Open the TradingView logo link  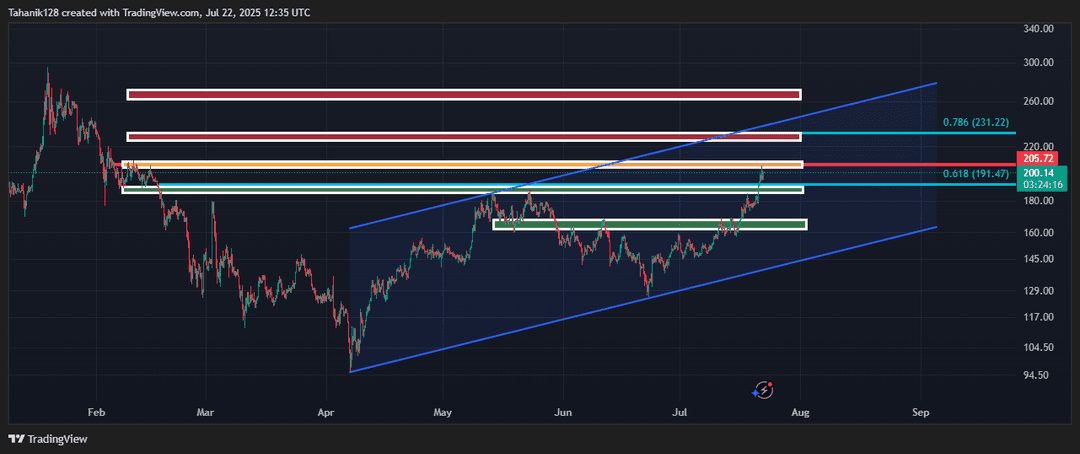click(x=48, y=439)
